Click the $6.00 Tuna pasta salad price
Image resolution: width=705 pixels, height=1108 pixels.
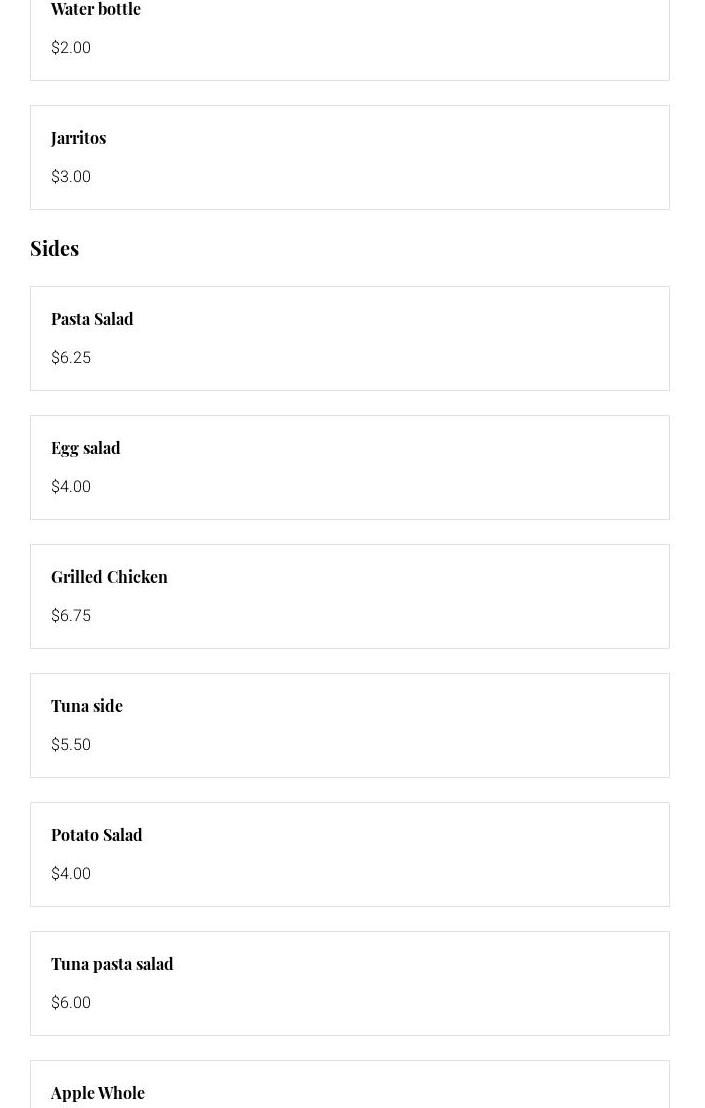pyautogui.click(x=71, y=1003)
